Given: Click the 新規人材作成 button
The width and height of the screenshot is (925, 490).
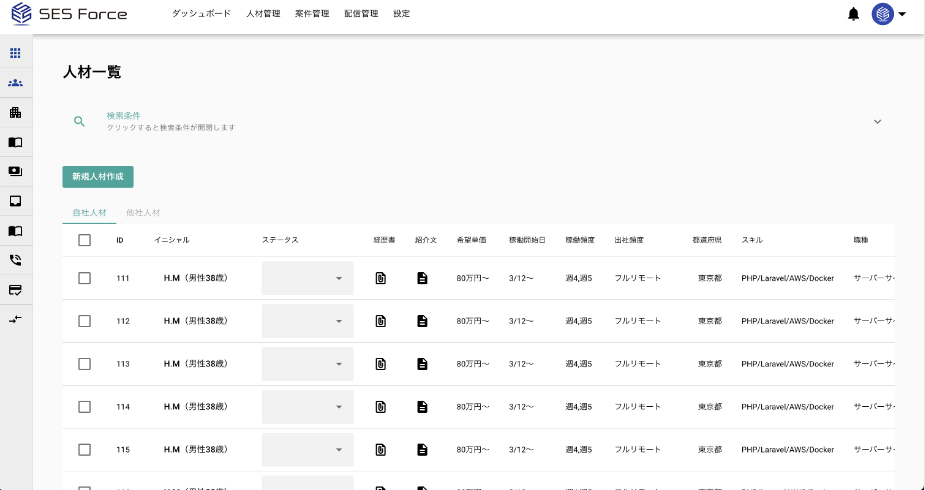Looking at the screenshot, I should (98, 177).
